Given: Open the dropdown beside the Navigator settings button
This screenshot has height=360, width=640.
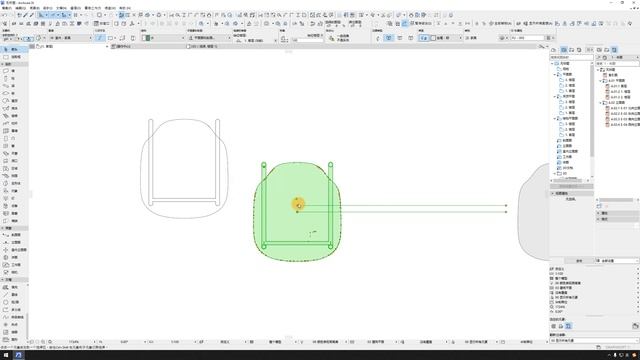Looking at the screenshot, I should [617, 261].
